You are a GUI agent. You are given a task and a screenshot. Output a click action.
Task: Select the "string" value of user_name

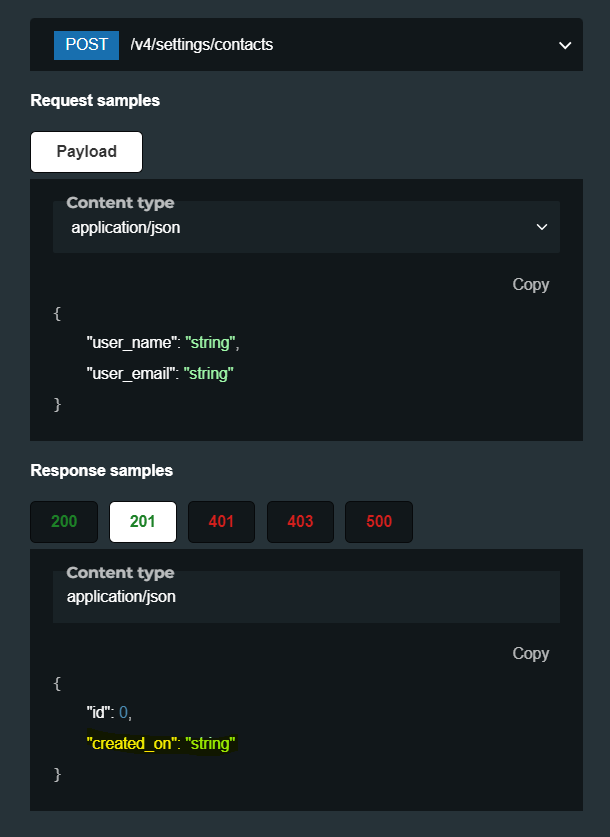coord(210,343)
